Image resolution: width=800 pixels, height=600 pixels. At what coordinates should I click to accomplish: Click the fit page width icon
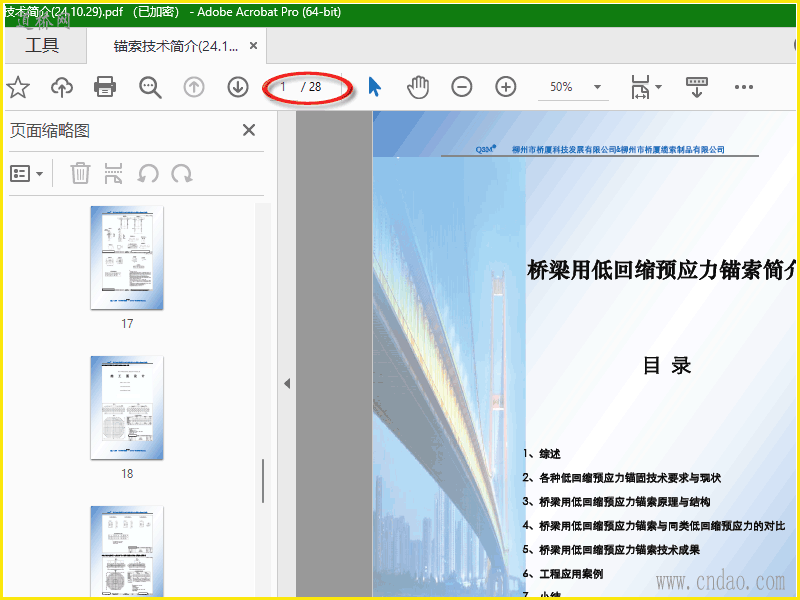click(640, 87)
